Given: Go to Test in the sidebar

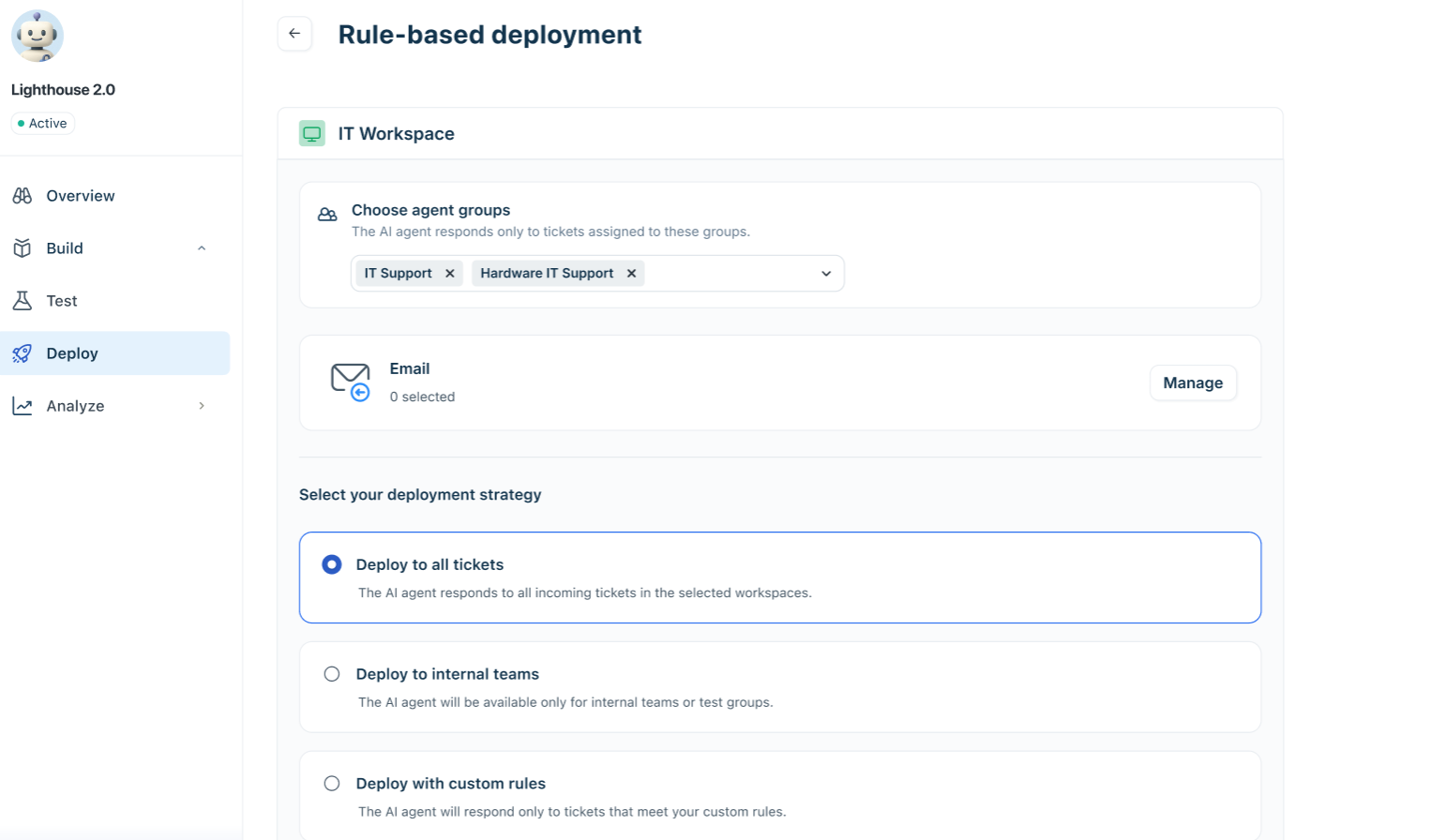Looking at the screenshot, I should pos(114,301).
